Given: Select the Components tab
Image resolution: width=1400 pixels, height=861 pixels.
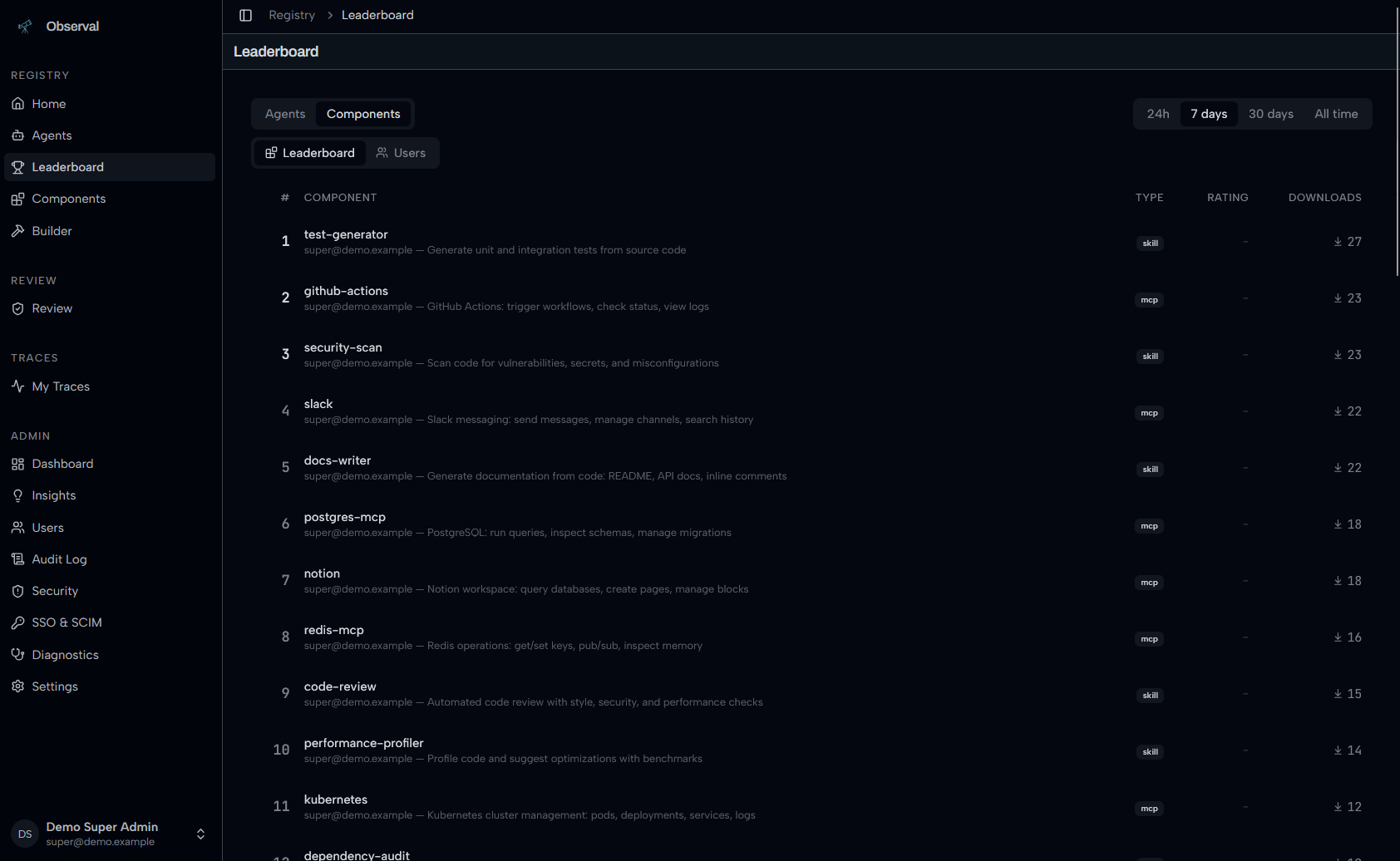Looking at the screenshot, I should tap(363, 114).
